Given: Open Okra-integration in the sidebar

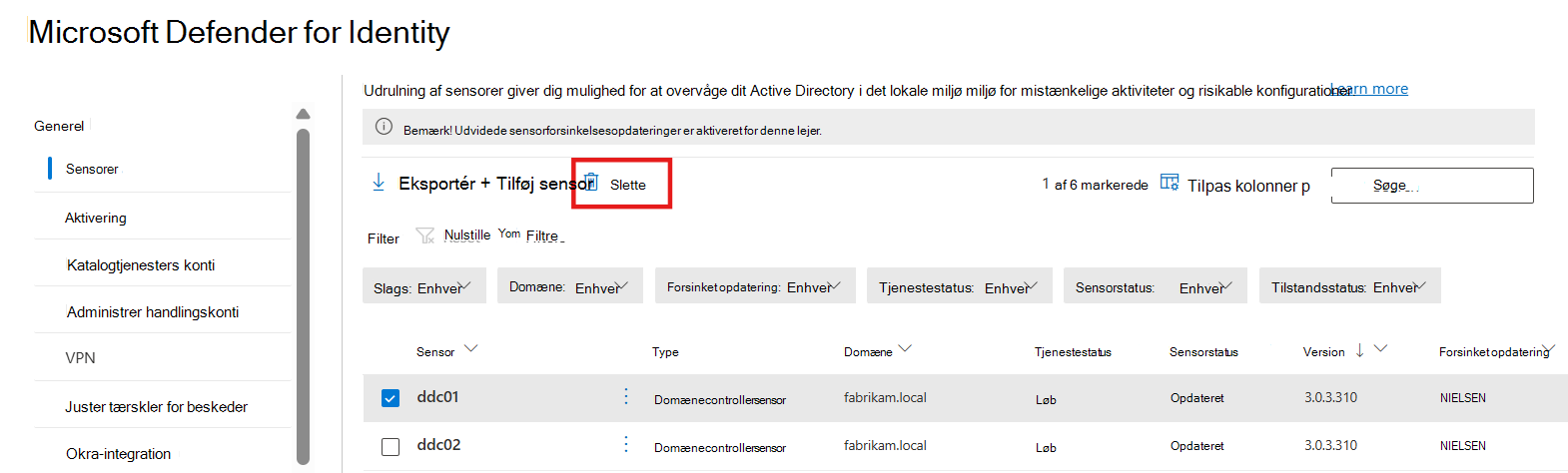Looking at the screenshot, I should tap(118, 453).
